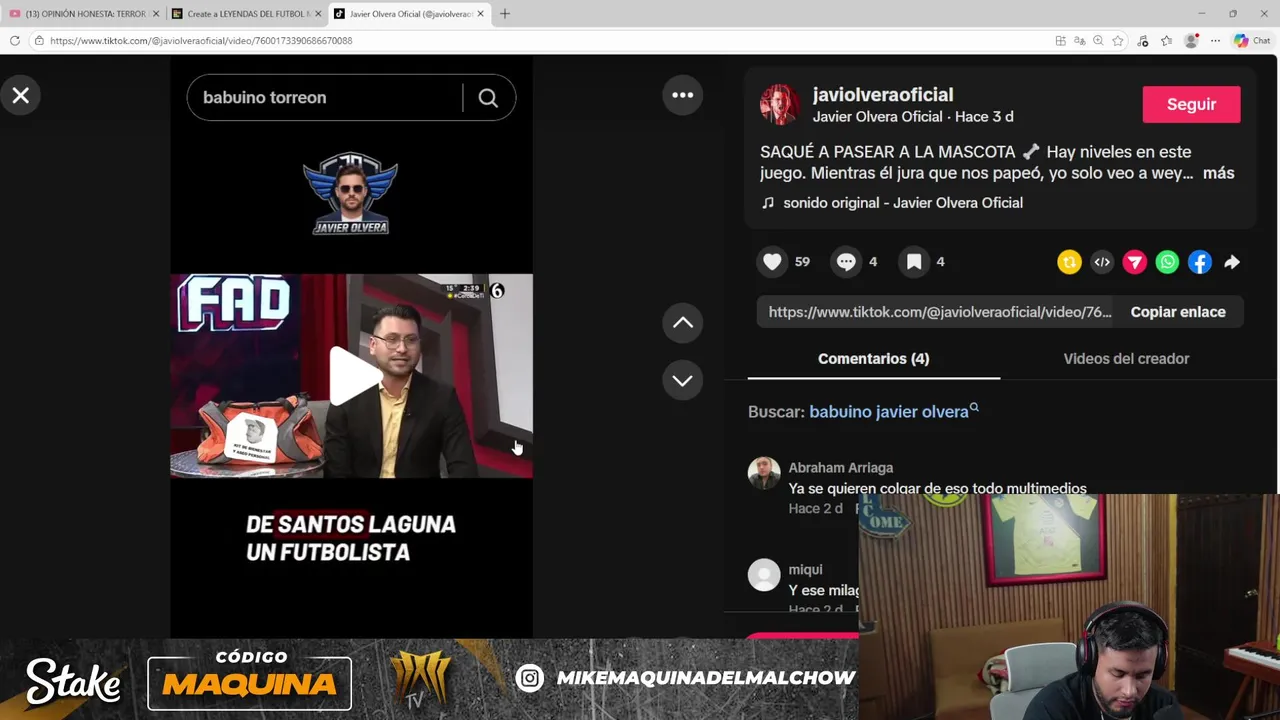1280x720 pixels.
Task: Focus the babuino torreon search field
Action: pos(325,98)
